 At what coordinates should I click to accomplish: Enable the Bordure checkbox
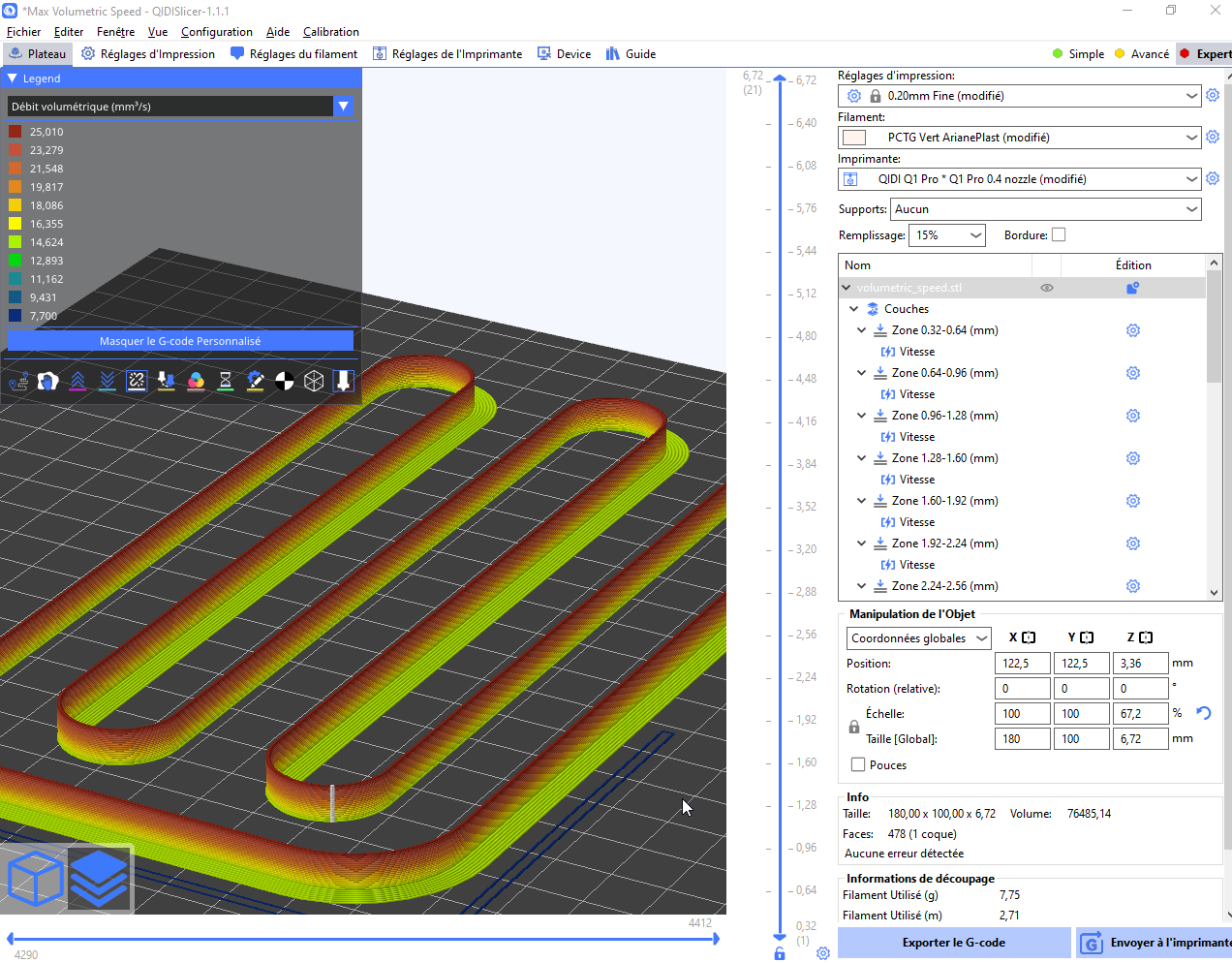point(1059,235)
